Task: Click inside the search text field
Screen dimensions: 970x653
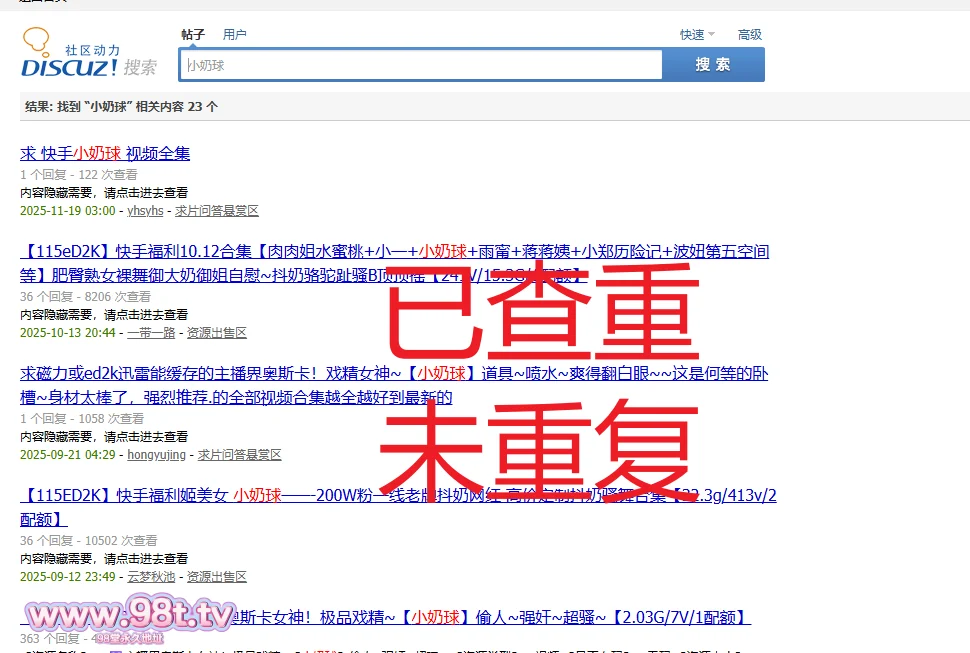Action: click(x=420, y=65)
